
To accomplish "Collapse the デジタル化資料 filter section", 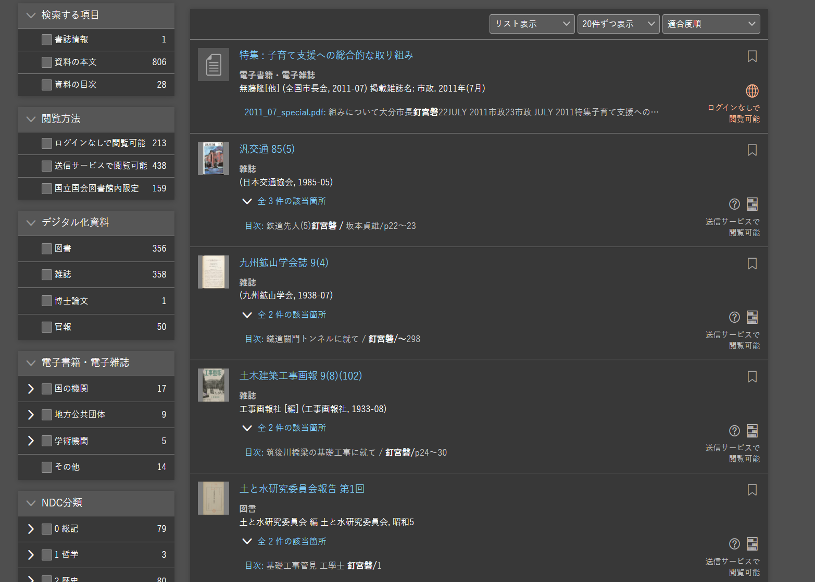I will [31, 222].
